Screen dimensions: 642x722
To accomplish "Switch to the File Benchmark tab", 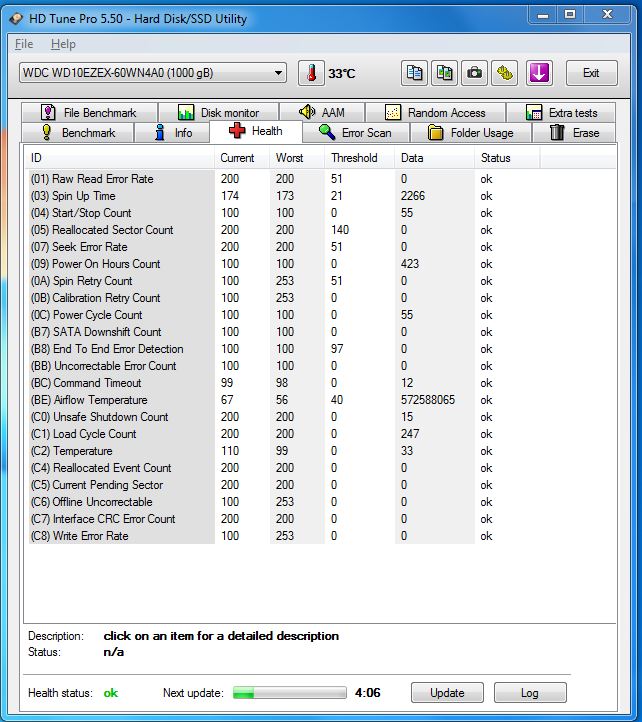I will (x=89, y=113).
